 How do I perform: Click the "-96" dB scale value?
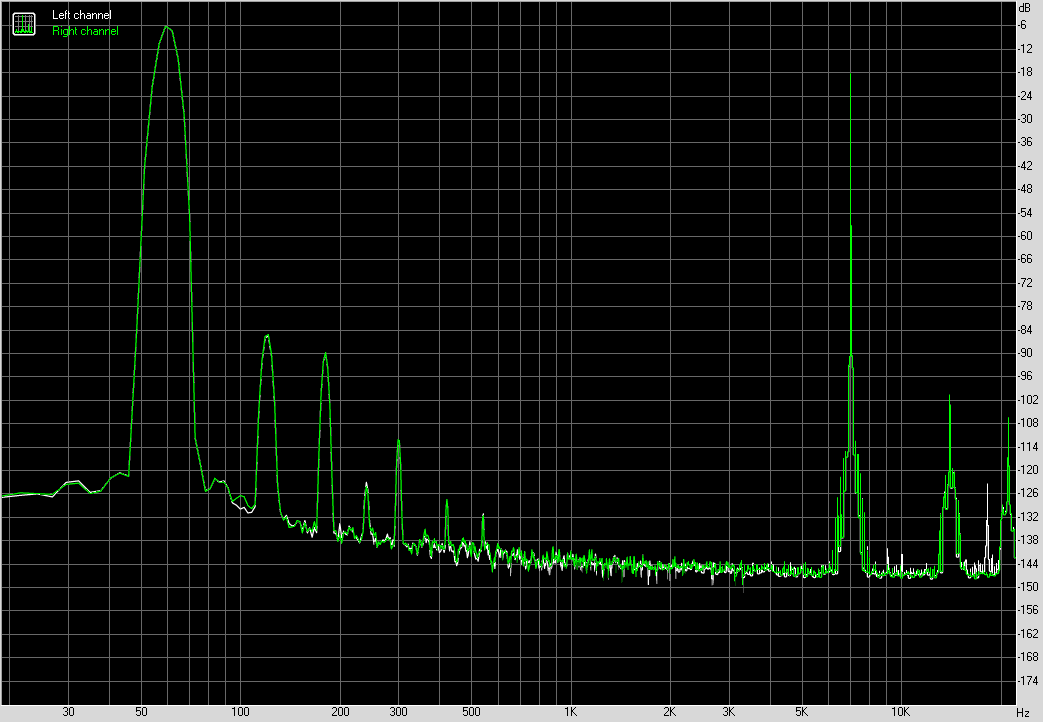pyautogui.click(x=1025, y=377)
